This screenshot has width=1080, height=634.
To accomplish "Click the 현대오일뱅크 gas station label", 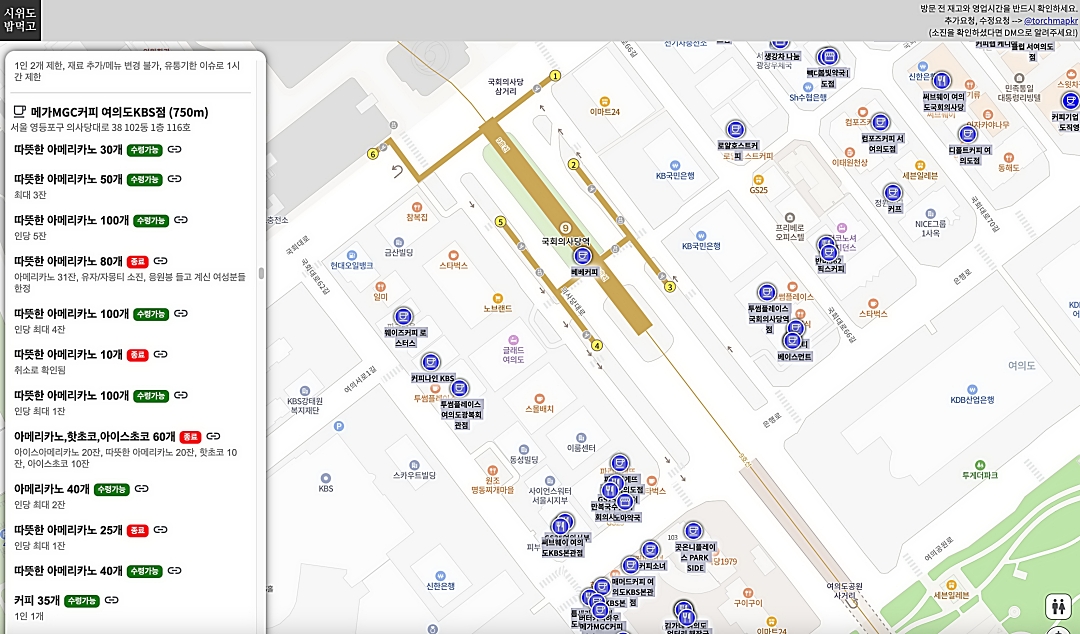I will (x=351, y=265).
